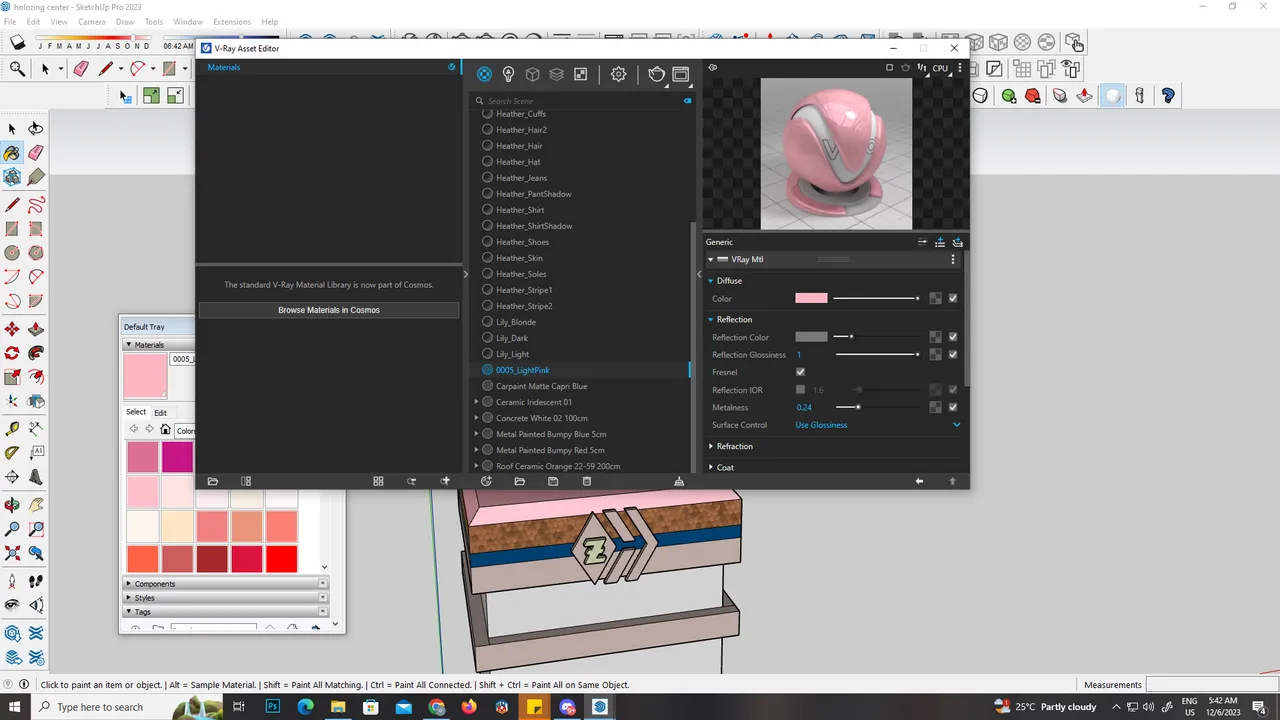
Task: Click the Reflection Glossiness texture slot
Action: [x=935, y=354]
